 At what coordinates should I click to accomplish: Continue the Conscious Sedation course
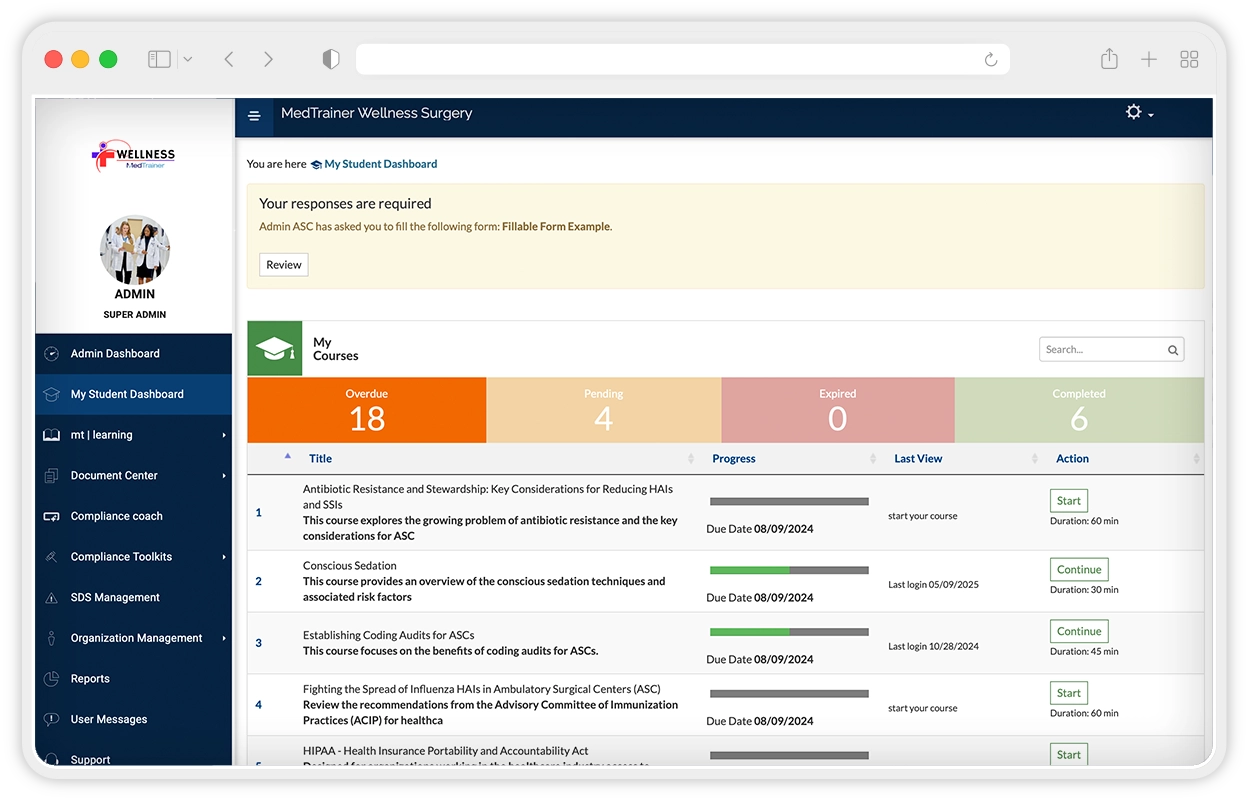[x=1078, y=570]
